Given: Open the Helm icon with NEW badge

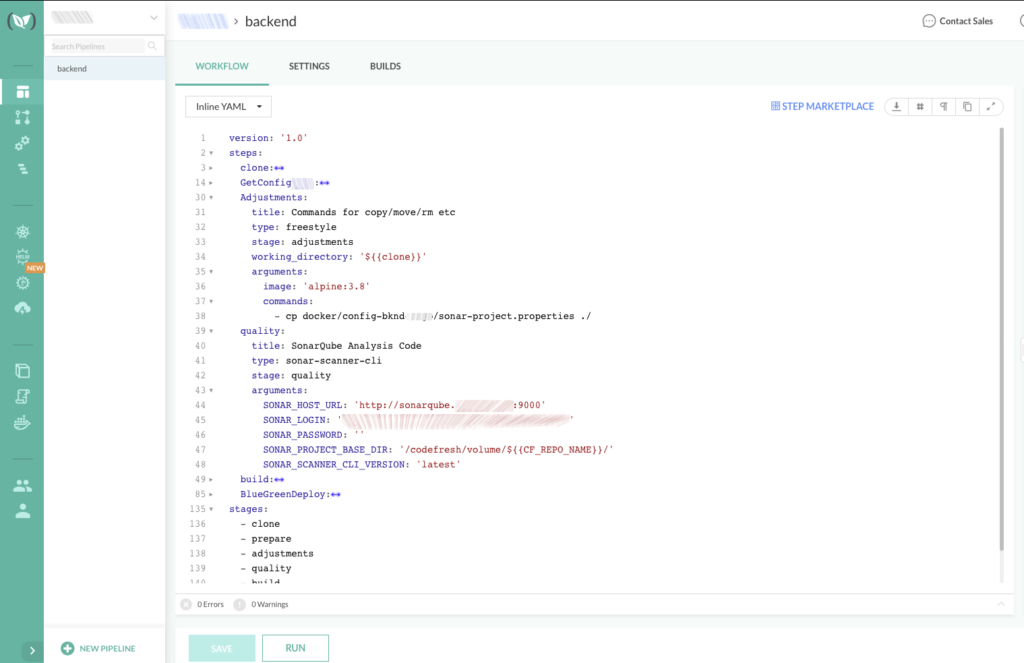Looking at the screenshot, I should (23, 257).
